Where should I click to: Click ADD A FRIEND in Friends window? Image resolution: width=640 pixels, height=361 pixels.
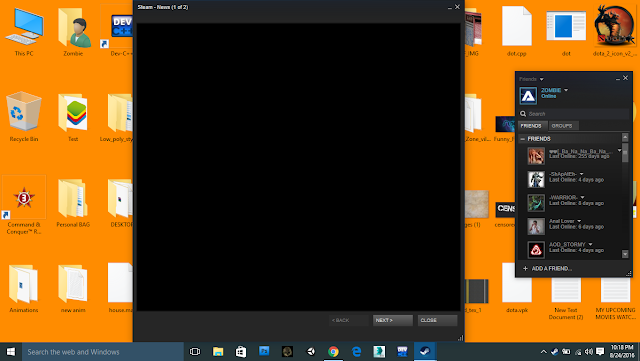(x=547, y=268)
